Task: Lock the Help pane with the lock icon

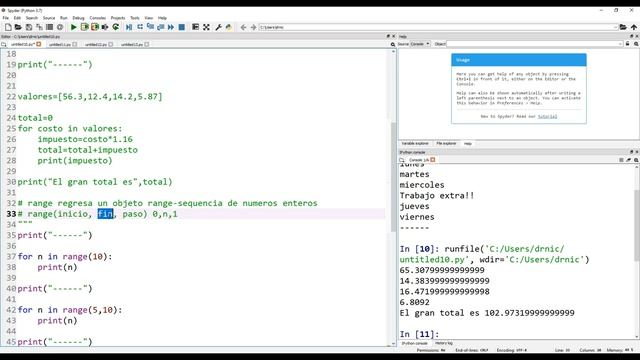Action: click(x=627, y=44)
